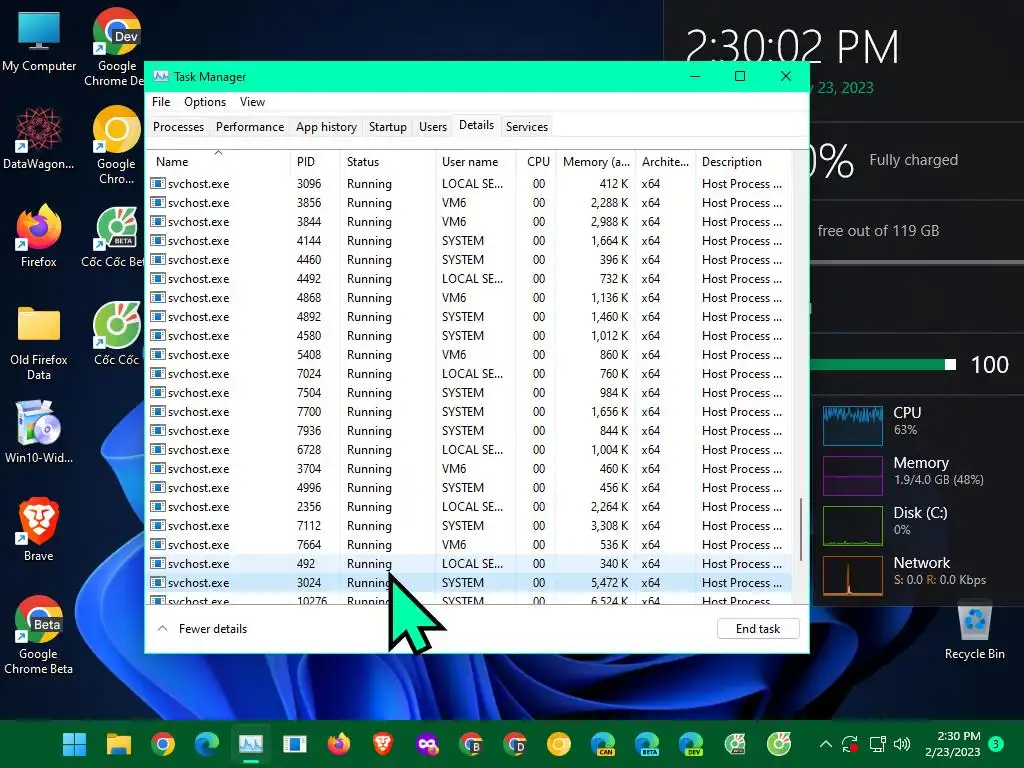Launch Microsoft Edge stable from the taskbar
This screenshot has width=1024, height=768.
207,743
